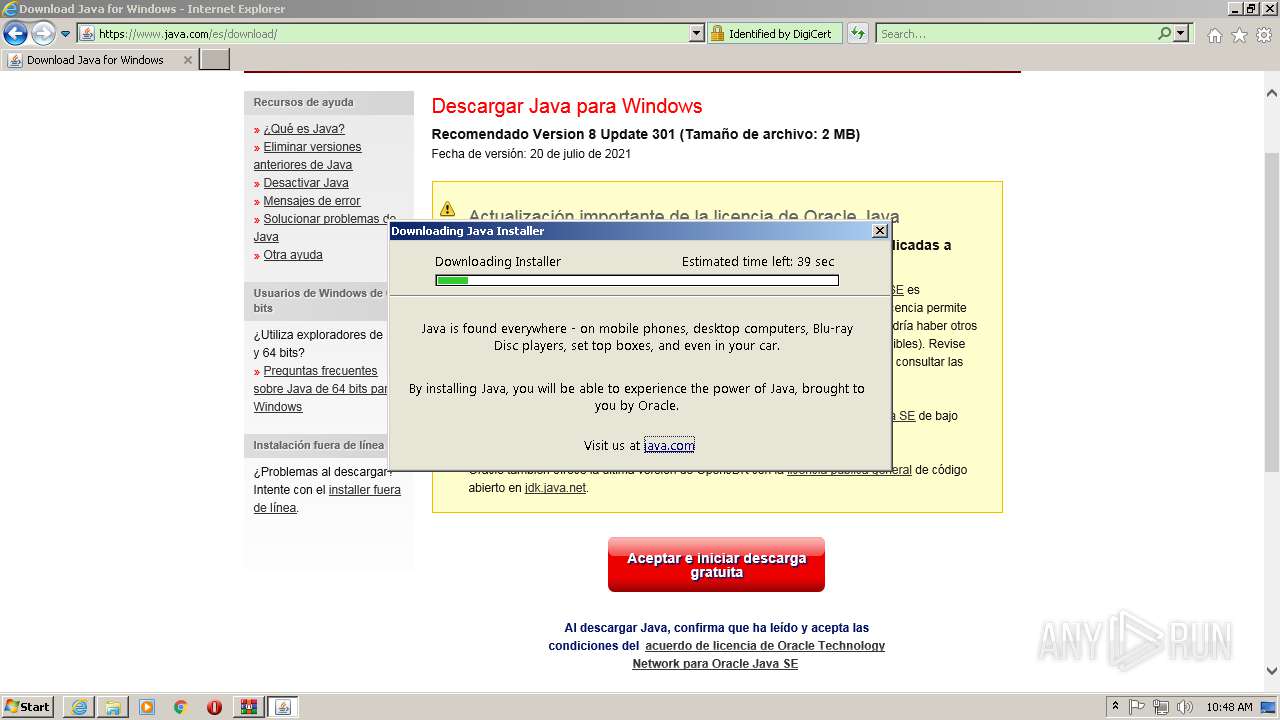
Task: Close the Downloading Java Installer dialog
Action: pos(880,231)
